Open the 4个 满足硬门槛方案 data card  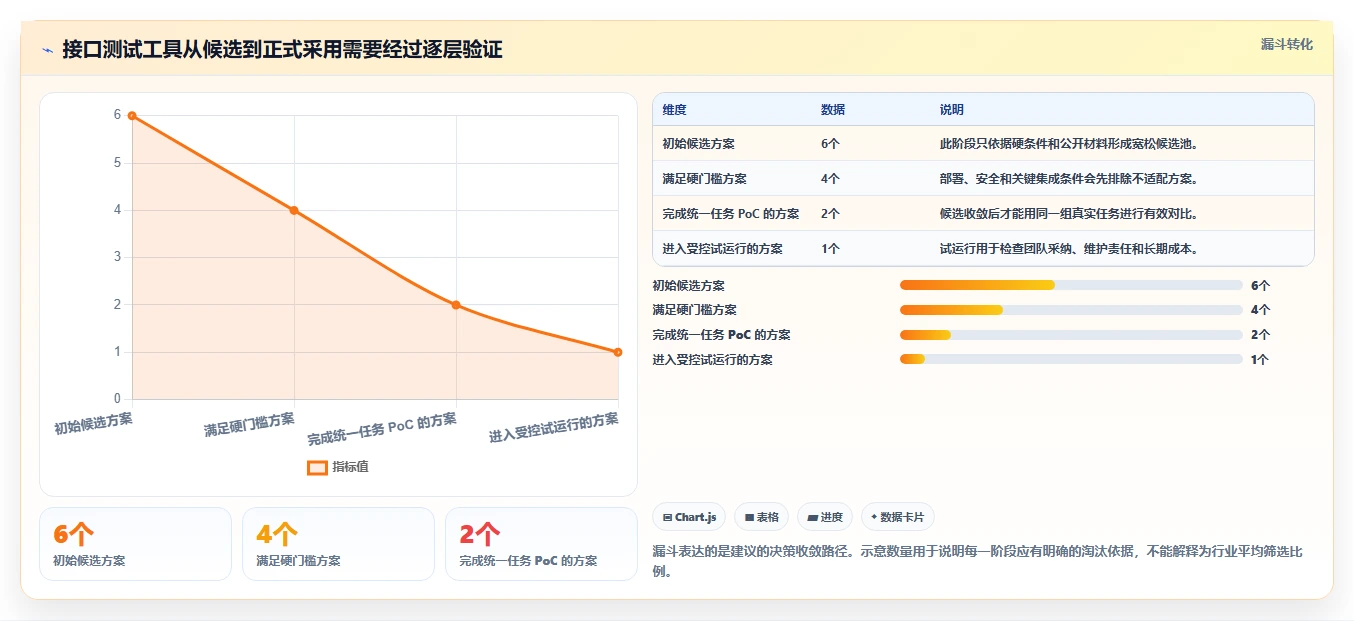click(x=338, y=544)
